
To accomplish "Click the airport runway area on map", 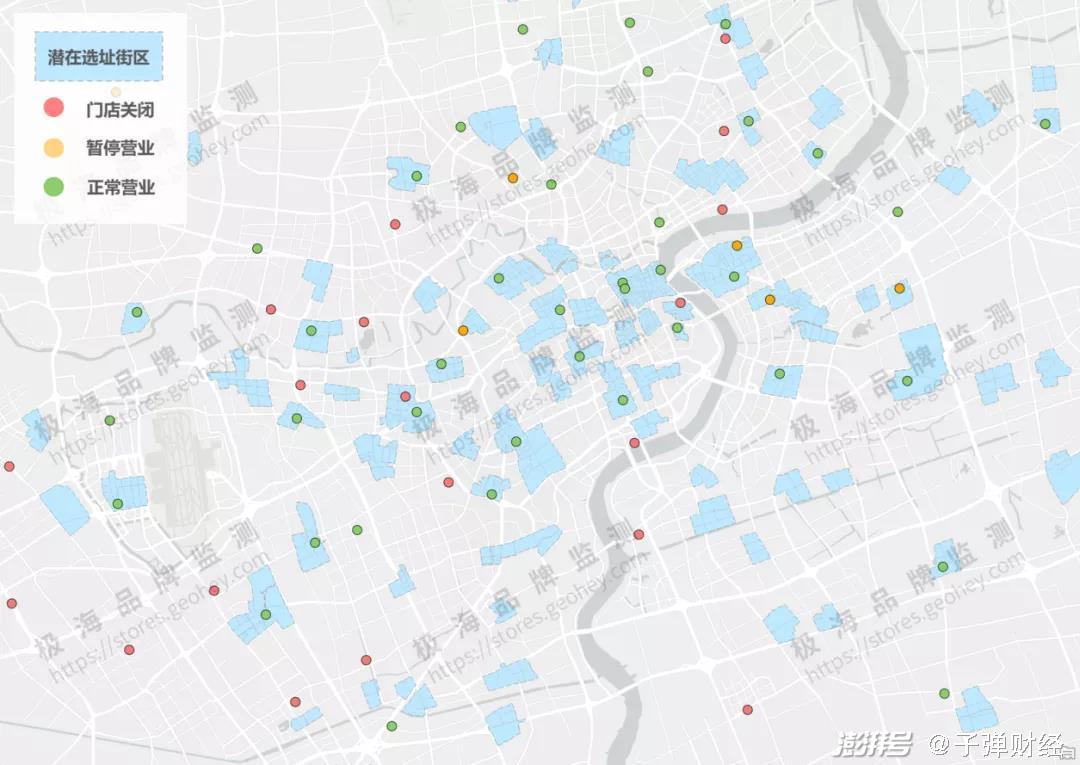I will 180,467.
